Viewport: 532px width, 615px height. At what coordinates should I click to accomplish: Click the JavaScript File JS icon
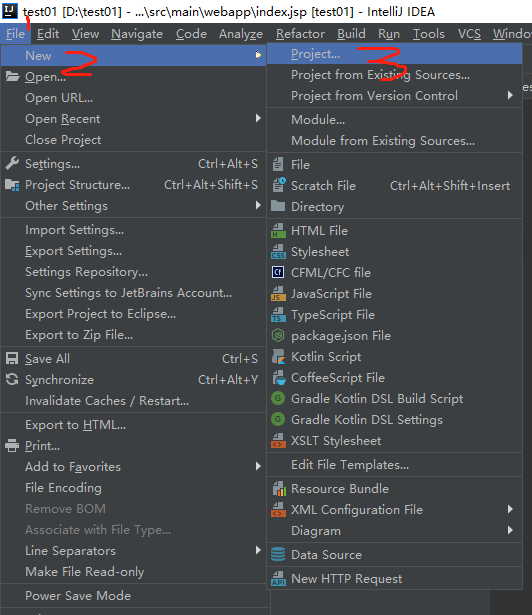click(x=278, y=293)
